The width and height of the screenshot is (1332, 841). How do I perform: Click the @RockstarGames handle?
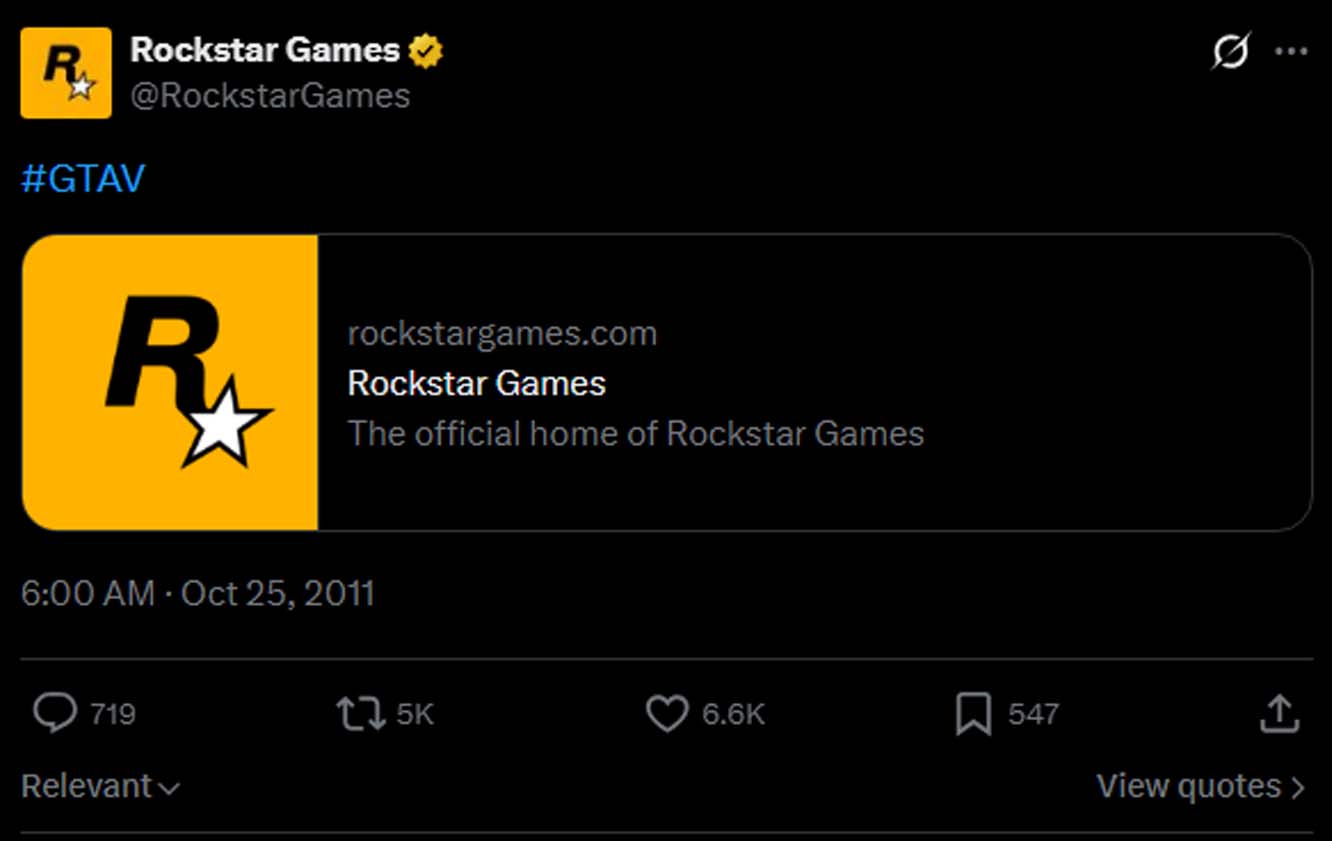(x=270, y=96)
